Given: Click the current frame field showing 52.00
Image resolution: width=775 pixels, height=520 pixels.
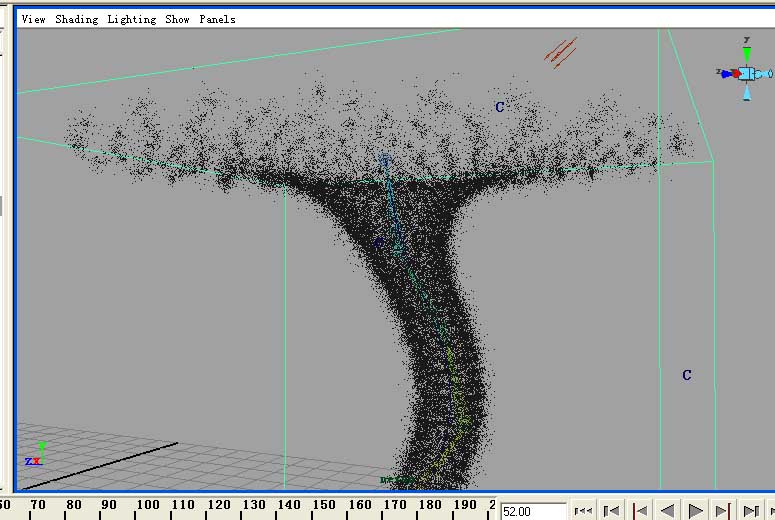Looking at the screenshot, I should 533,511.
